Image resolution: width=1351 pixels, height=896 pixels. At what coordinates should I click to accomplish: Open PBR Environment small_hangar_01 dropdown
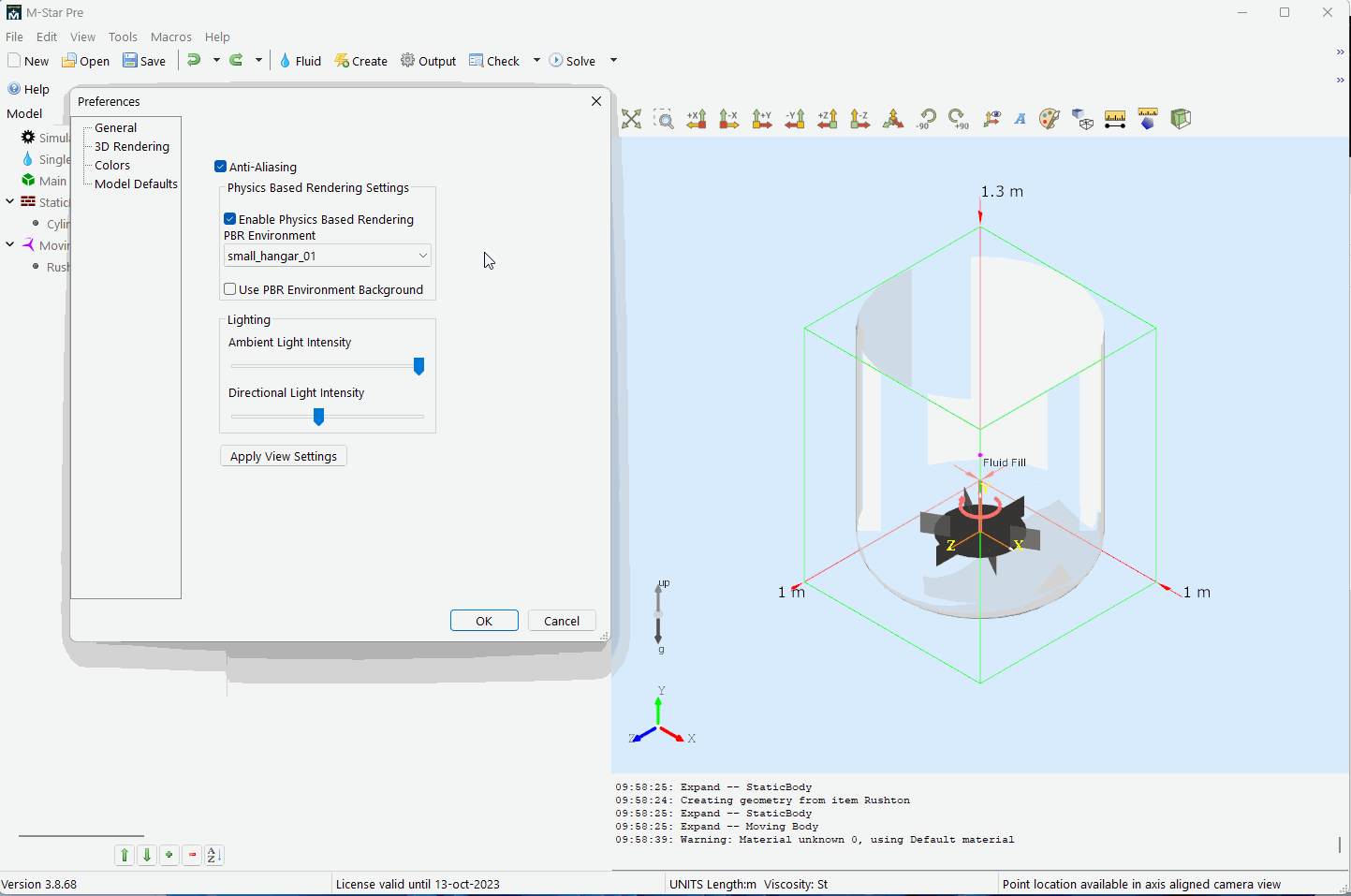327,256
